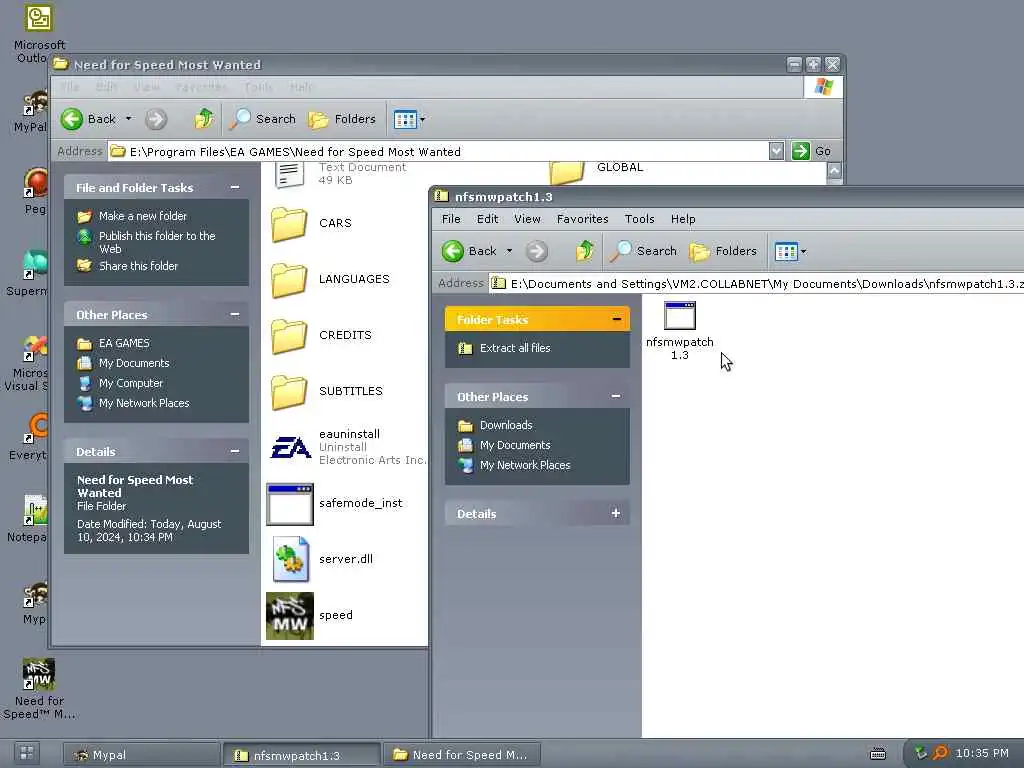Click address bar path in nfsmwpatch1.3 window
Image resolution: width=1024 pixels, height=768 pixels.
click(758, 284)
